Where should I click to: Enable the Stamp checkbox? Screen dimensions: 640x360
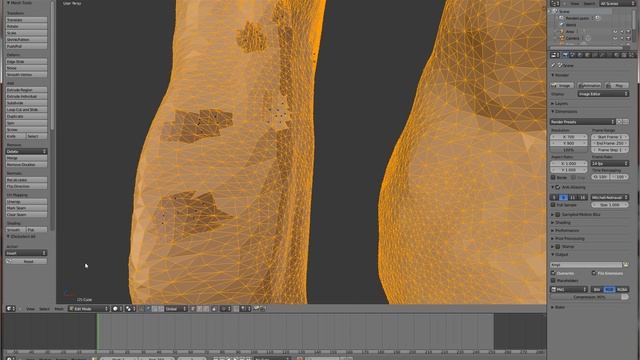coord(558,247)
